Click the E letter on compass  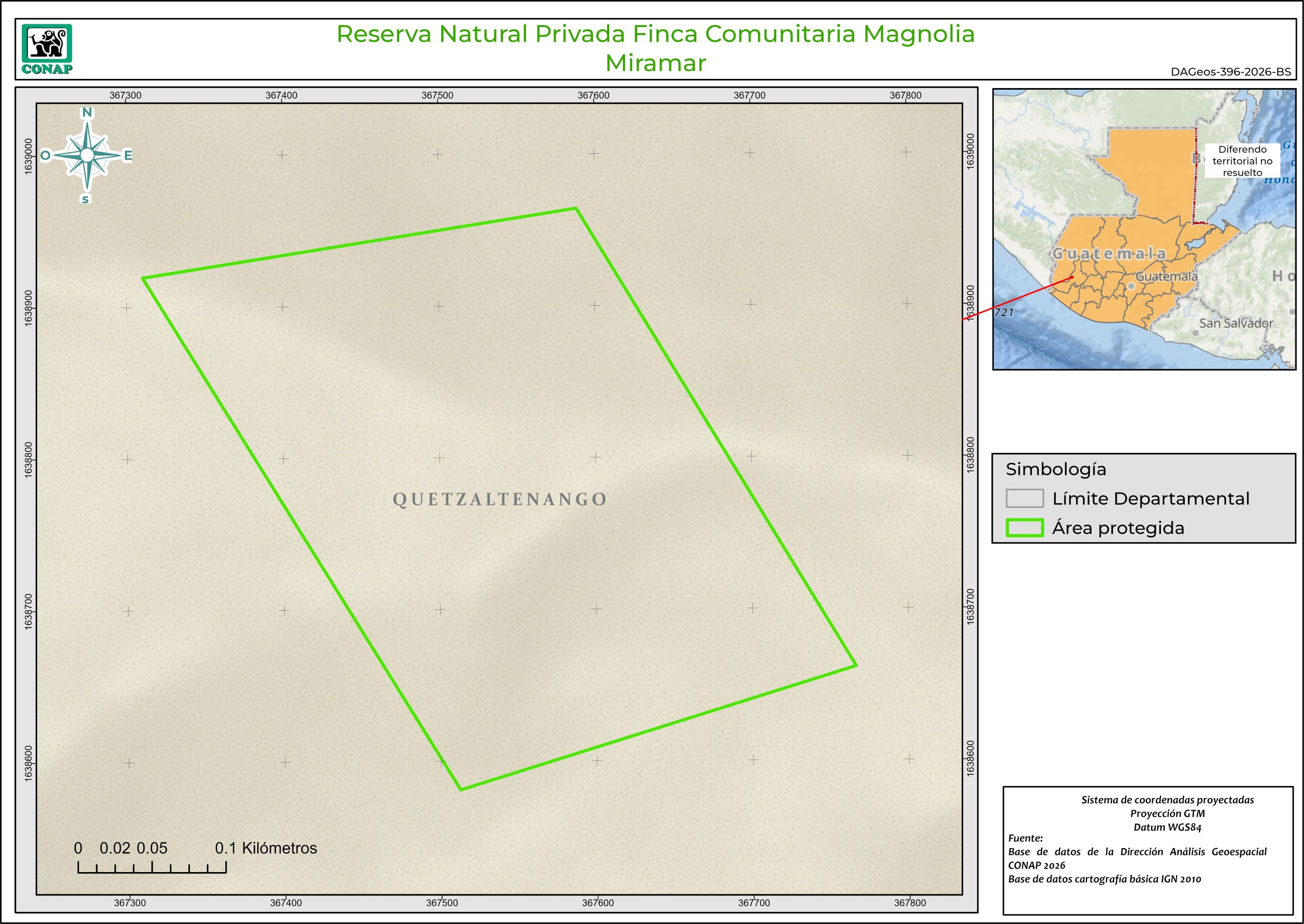tap(128, 155)
